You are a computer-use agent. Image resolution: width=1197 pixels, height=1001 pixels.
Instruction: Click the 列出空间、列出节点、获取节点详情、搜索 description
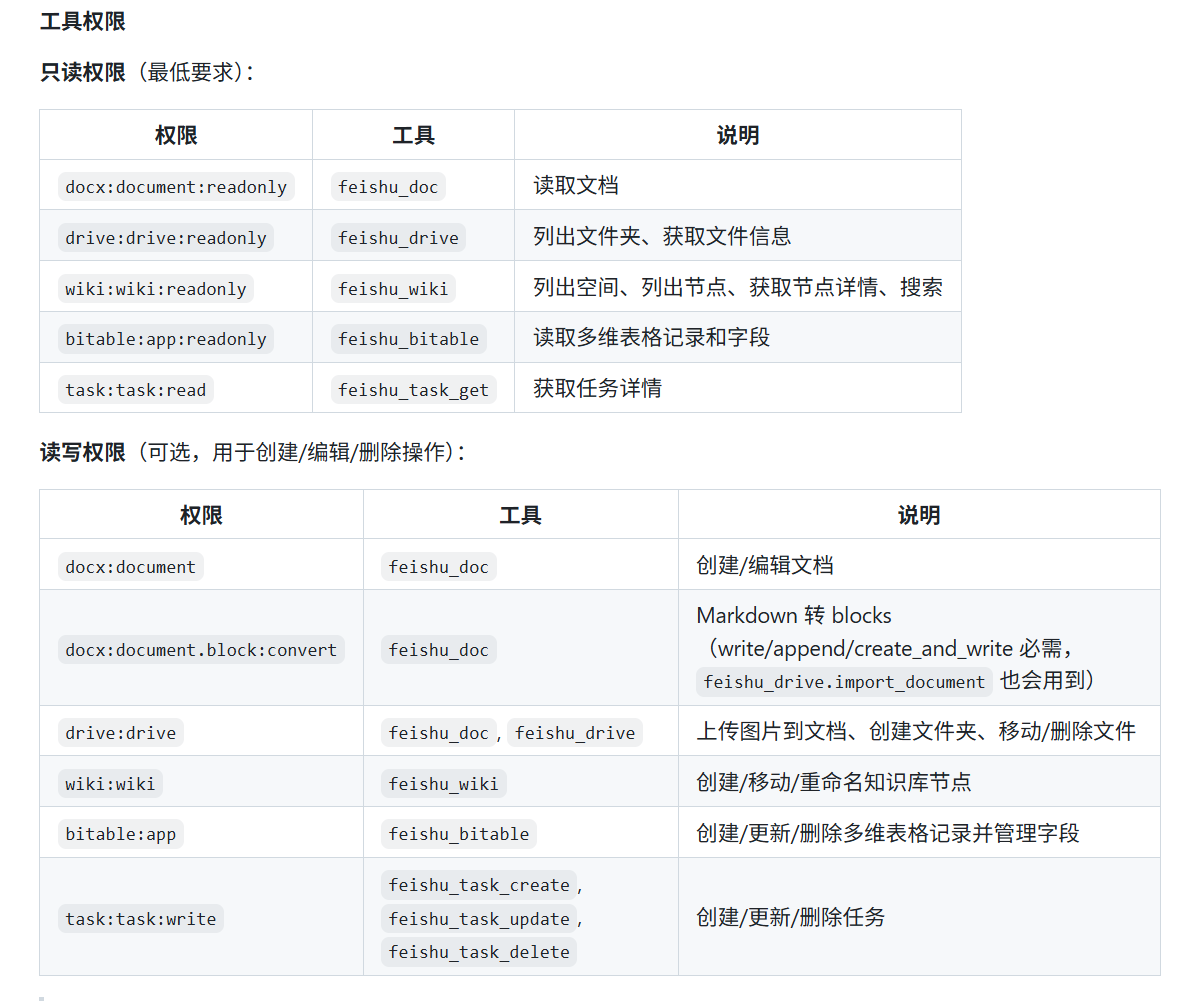pos(738,287)
